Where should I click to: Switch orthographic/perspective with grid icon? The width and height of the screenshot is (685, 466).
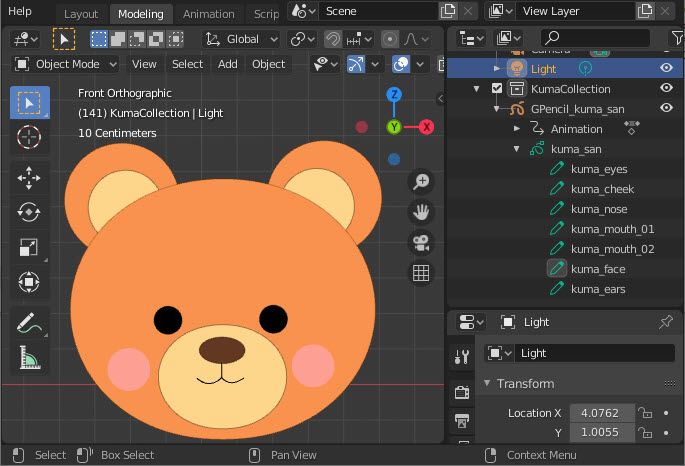tap(421, 273)
